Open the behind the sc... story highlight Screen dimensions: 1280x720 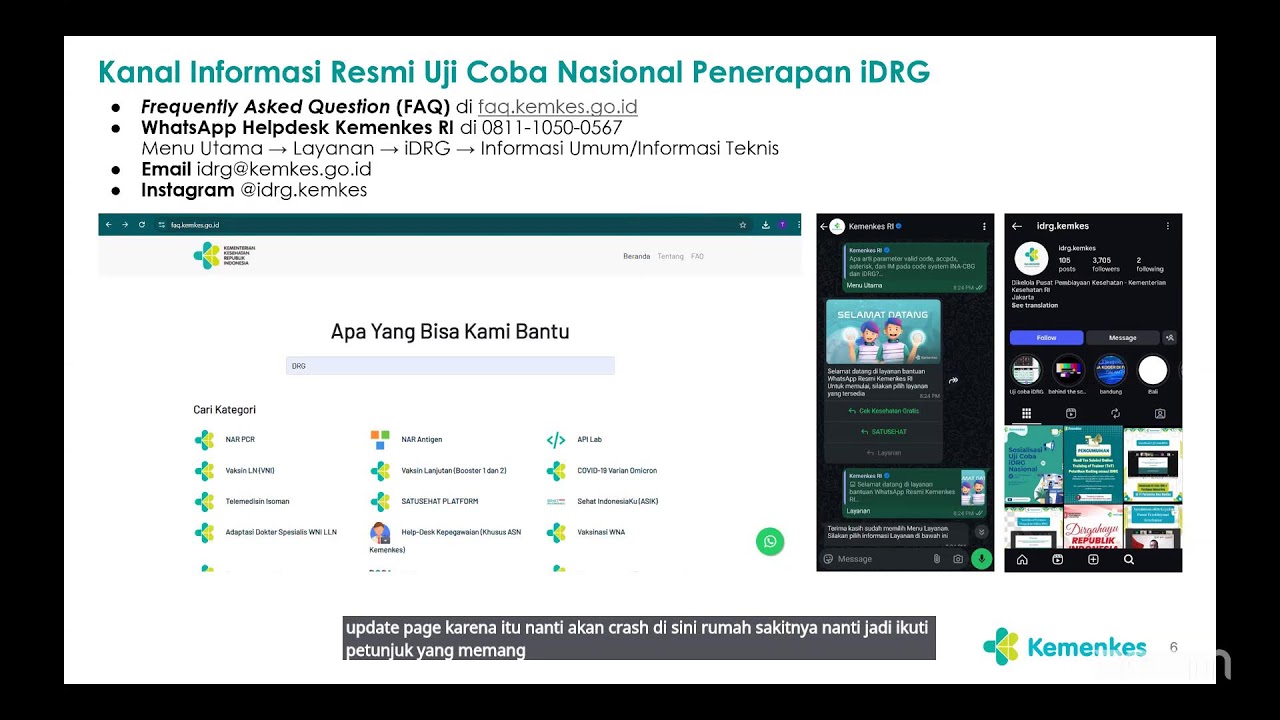(1068, 371)
